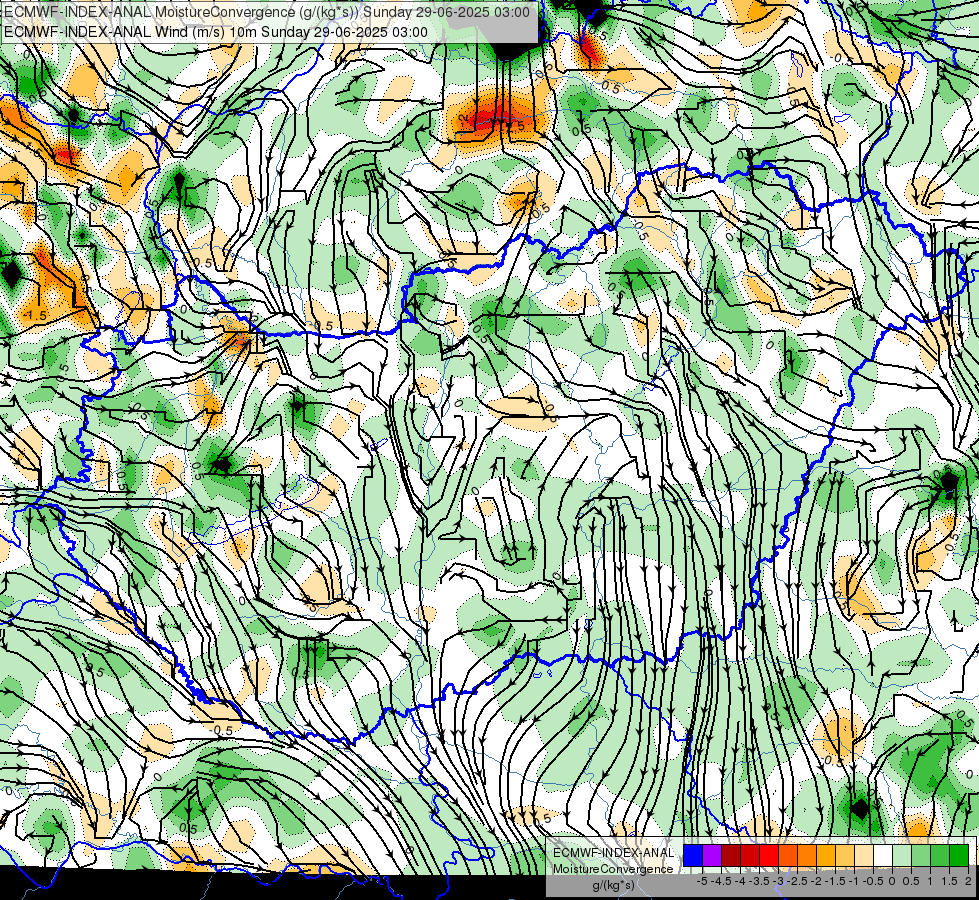Click the '-2.5' tick on the legend scale
The height and width of the screenshot is (900, 979).
797,881
